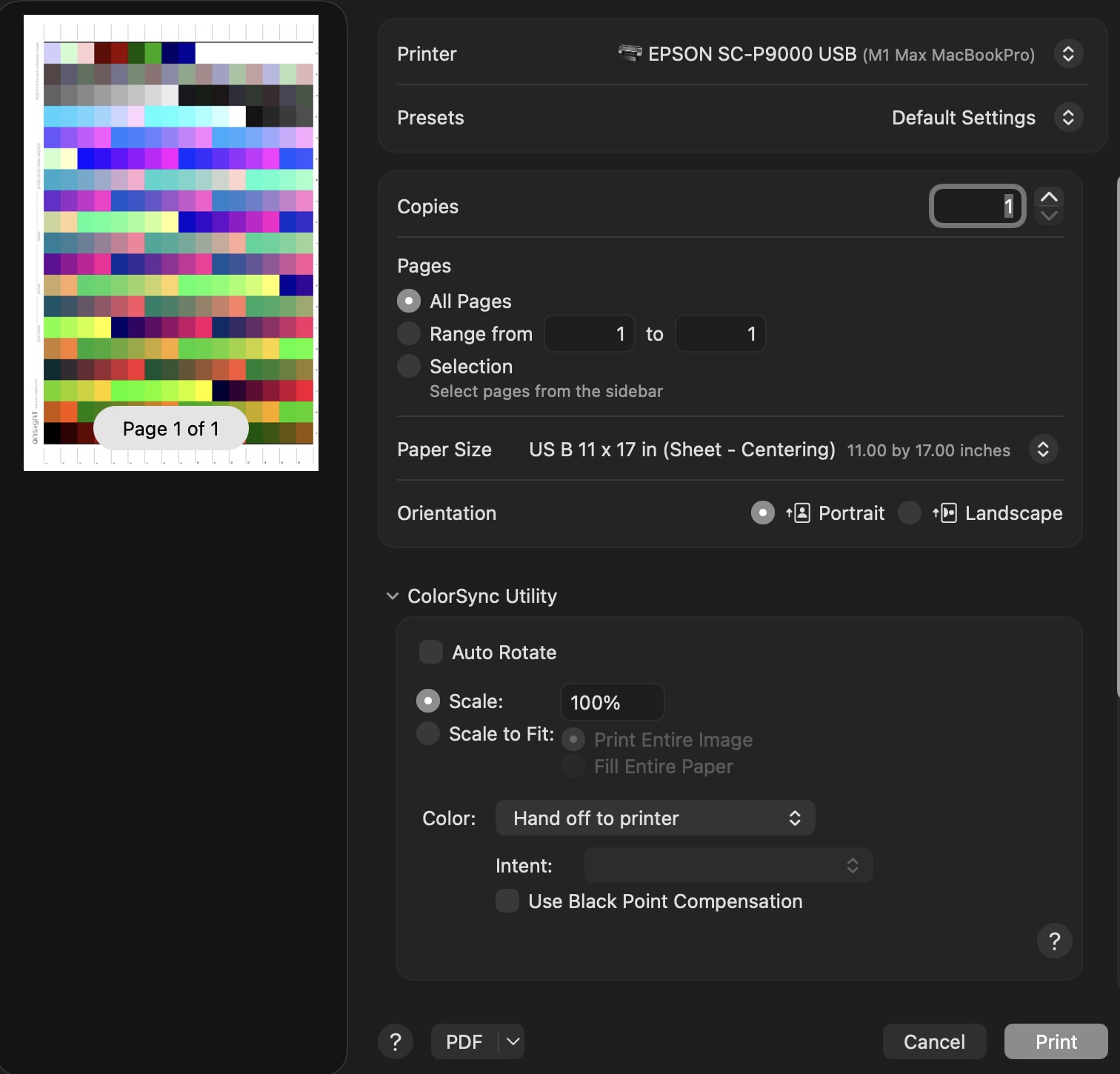Image resolution: width=1120 pixels, height=1074 pixels.
Task: Choose the Selection pages radio button
Action: tap(409, 367)
